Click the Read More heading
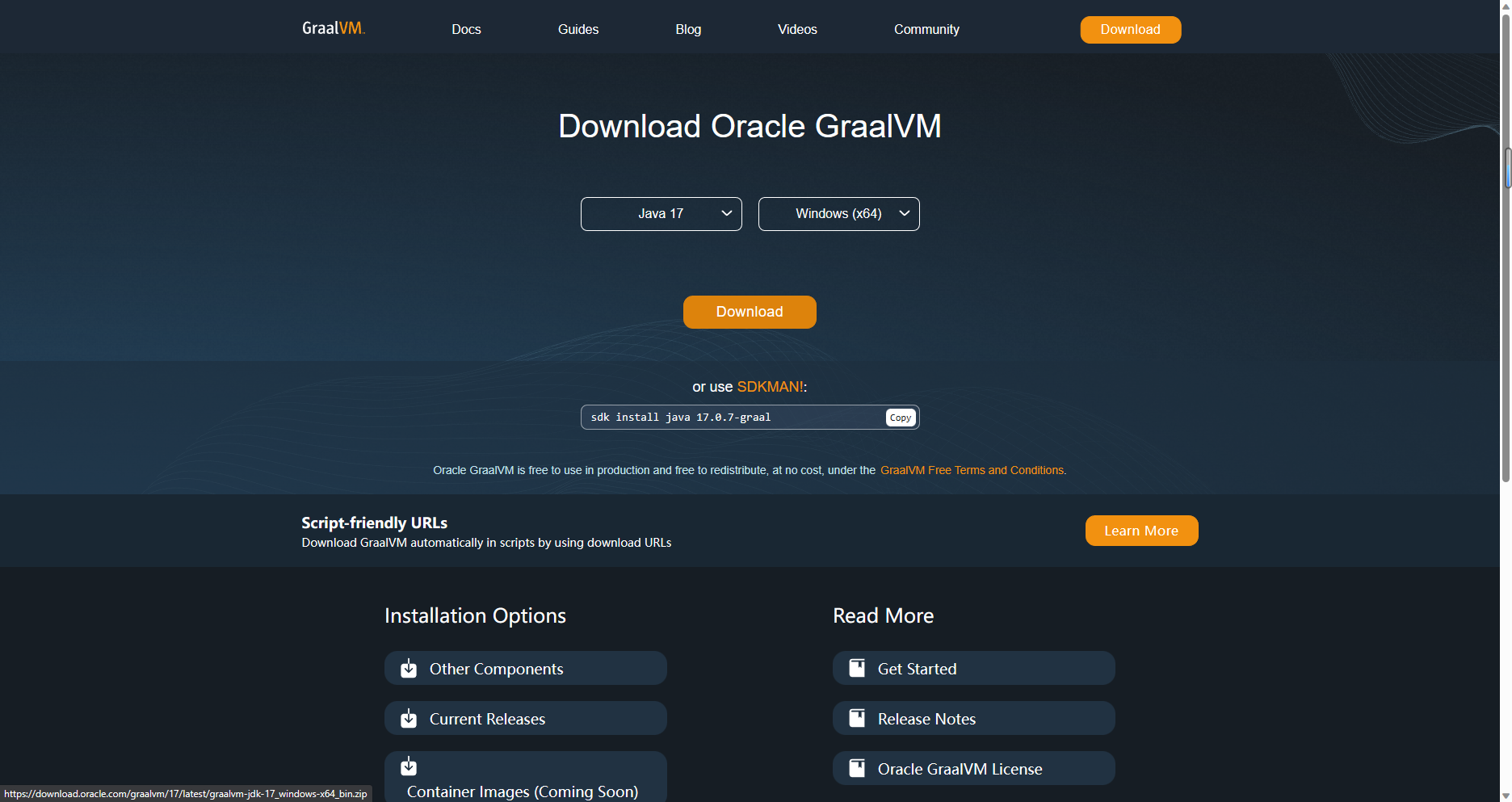Screen dimensions: 1512x802 pos(883,615)
